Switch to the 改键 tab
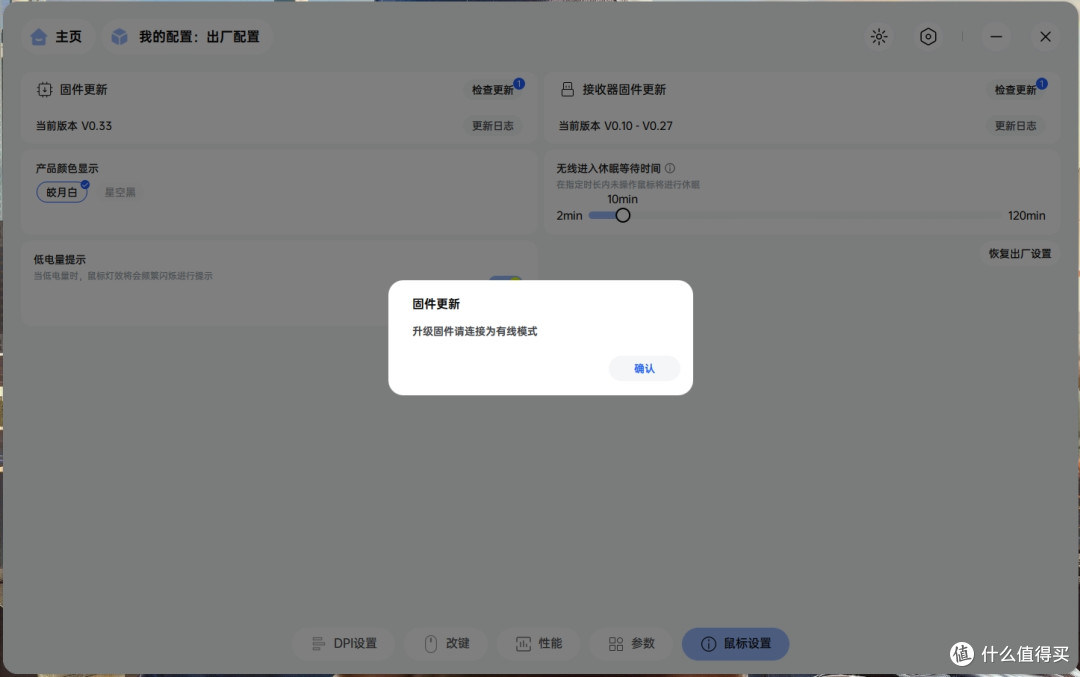Screen dimensions: 1080x677 (446, 643)
